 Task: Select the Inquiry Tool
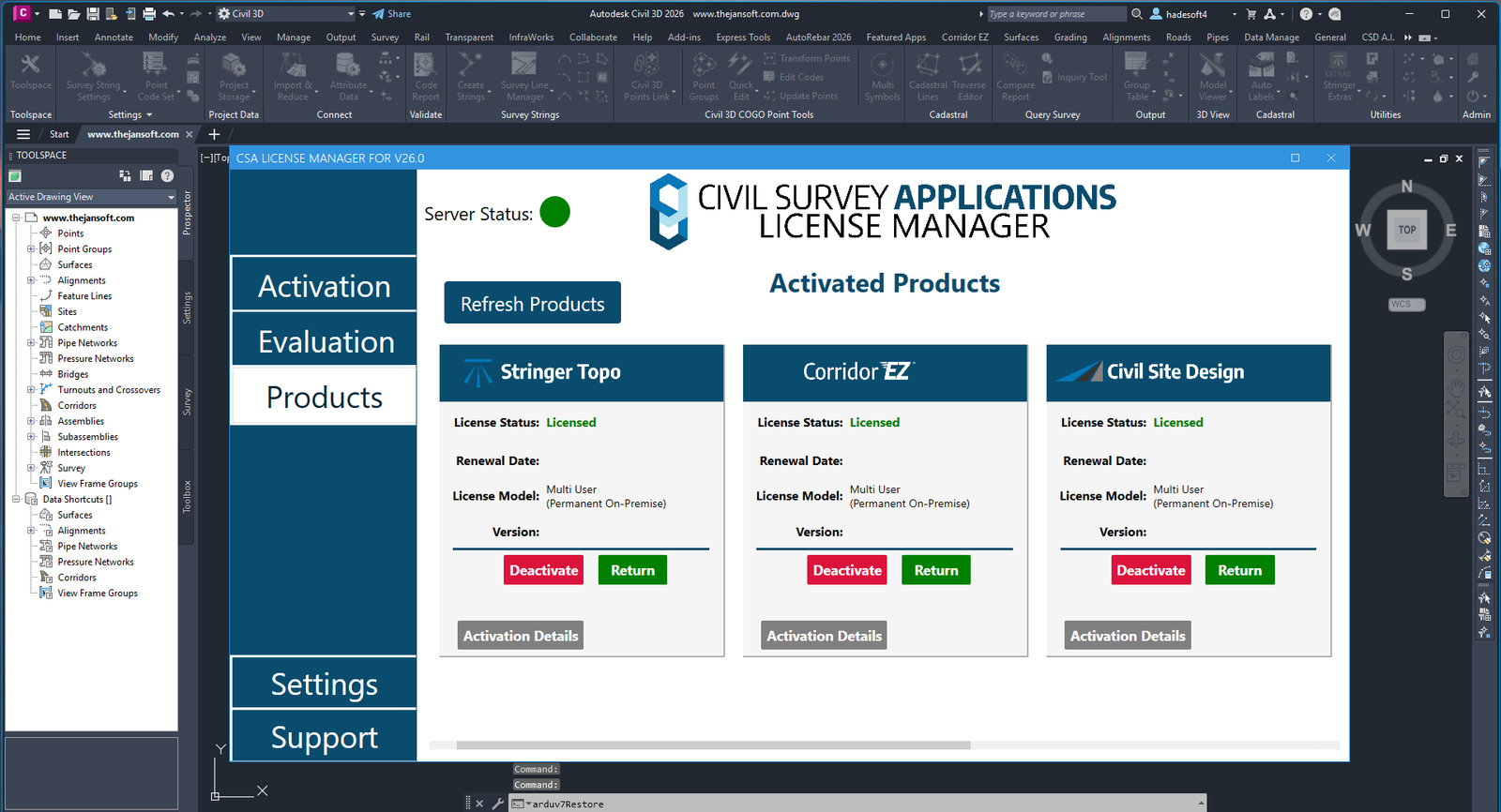click(x=1075, y=78)
